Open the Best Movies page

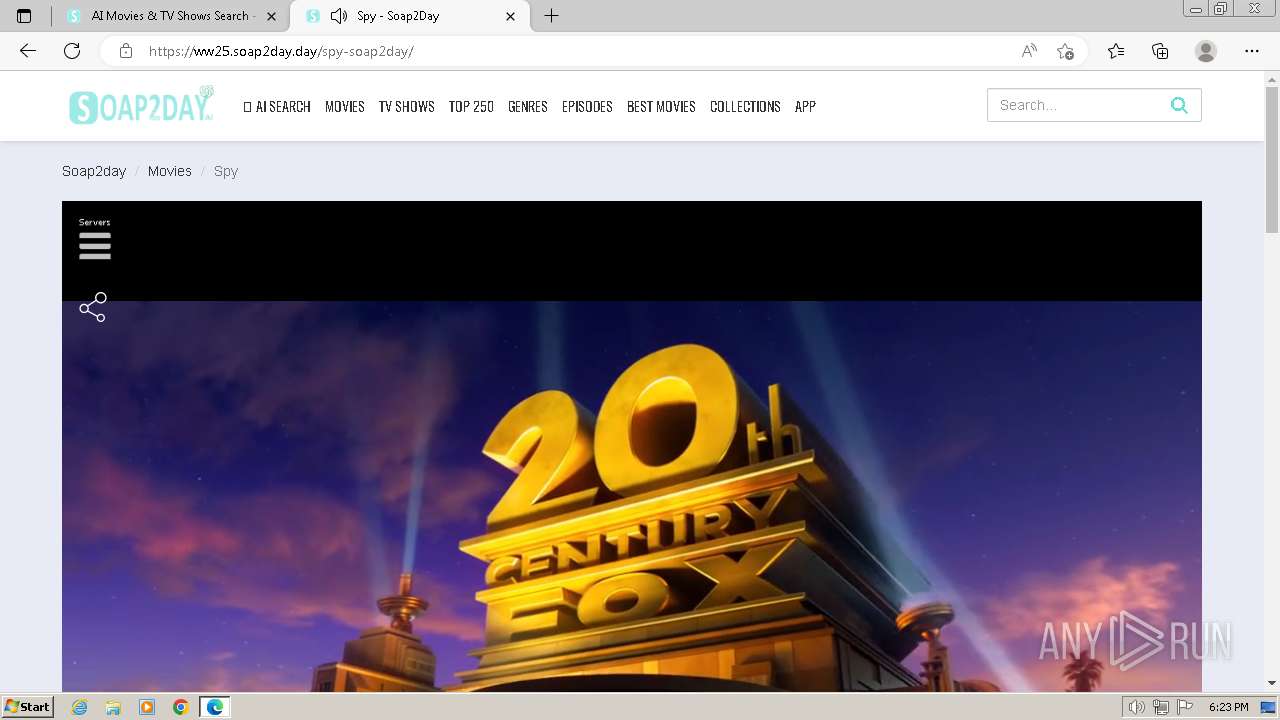661,106
